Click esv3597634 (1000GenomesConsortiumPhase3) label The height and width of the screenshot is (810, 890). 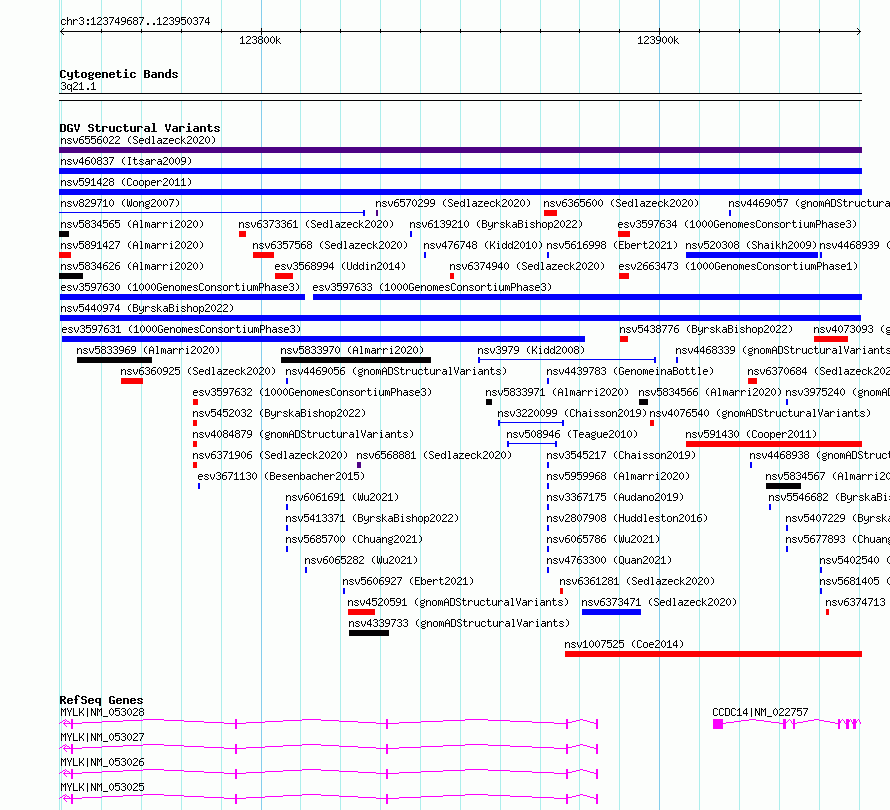[x=737, y=224]
